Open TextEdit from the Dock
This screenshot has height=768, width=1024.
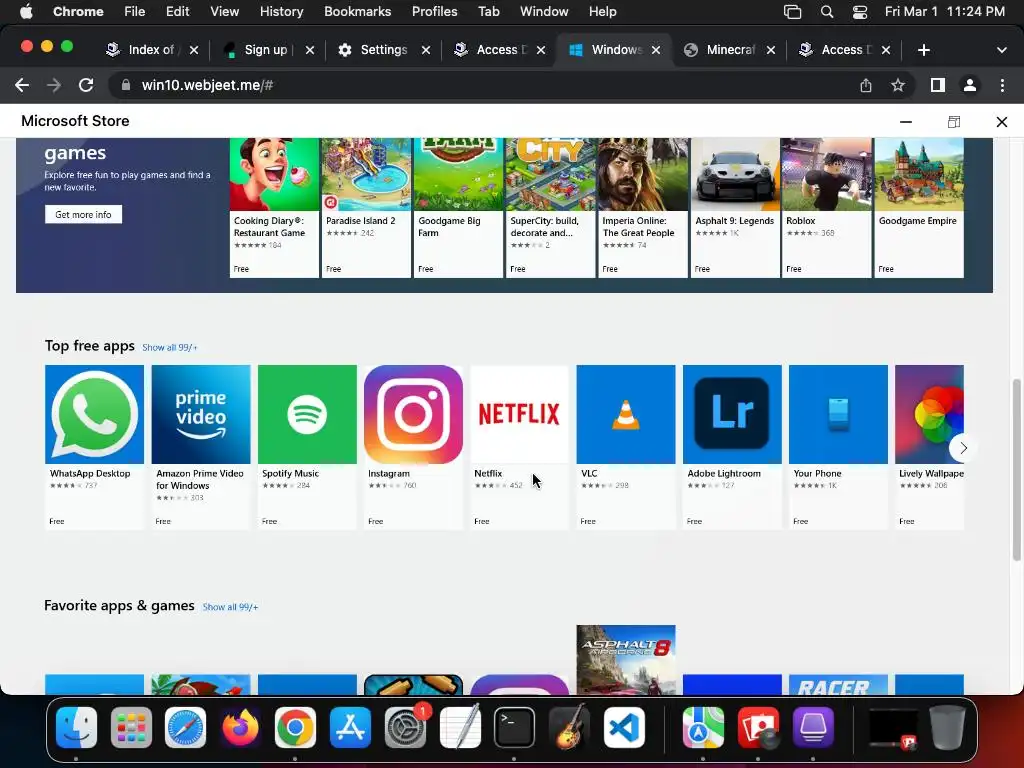460,727
